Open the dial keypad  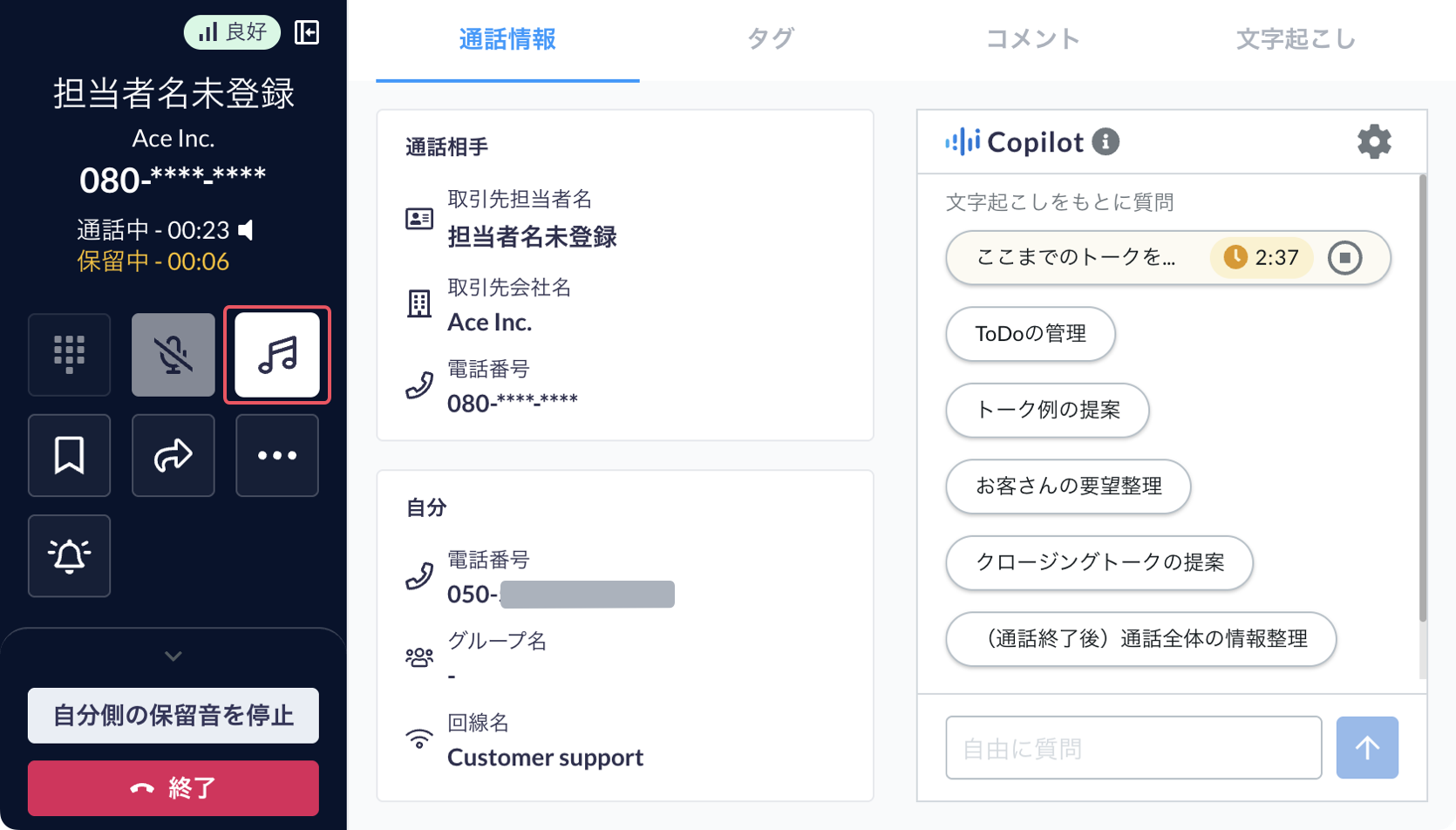pyautogui.click(x=69, y=355)
